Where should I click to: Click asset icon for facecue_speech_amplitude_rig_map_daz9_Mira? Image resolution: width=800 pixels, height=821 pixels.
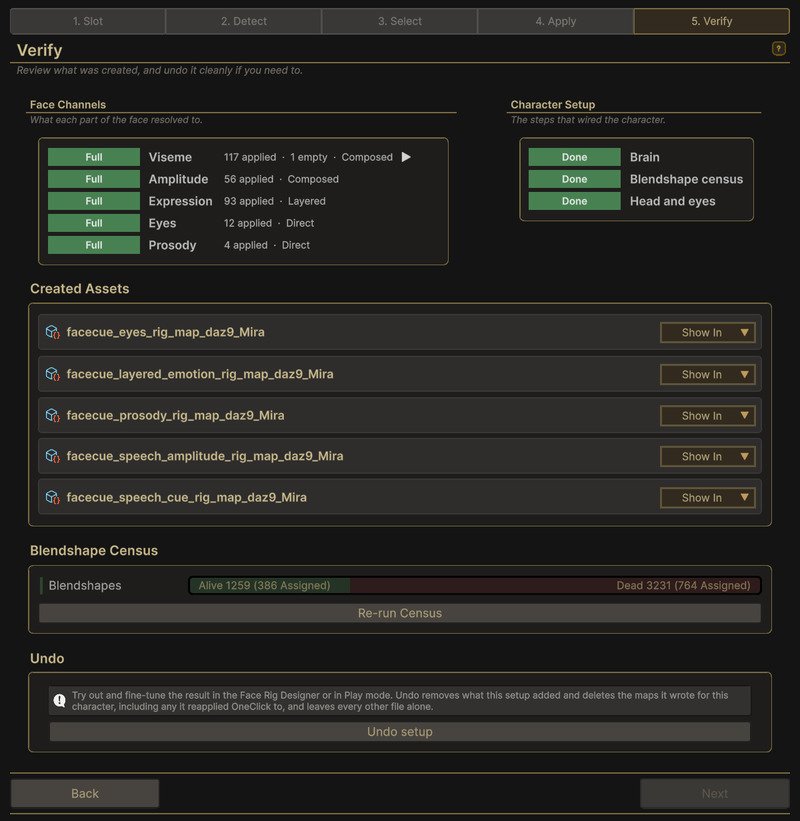click(x=52, y=456)
